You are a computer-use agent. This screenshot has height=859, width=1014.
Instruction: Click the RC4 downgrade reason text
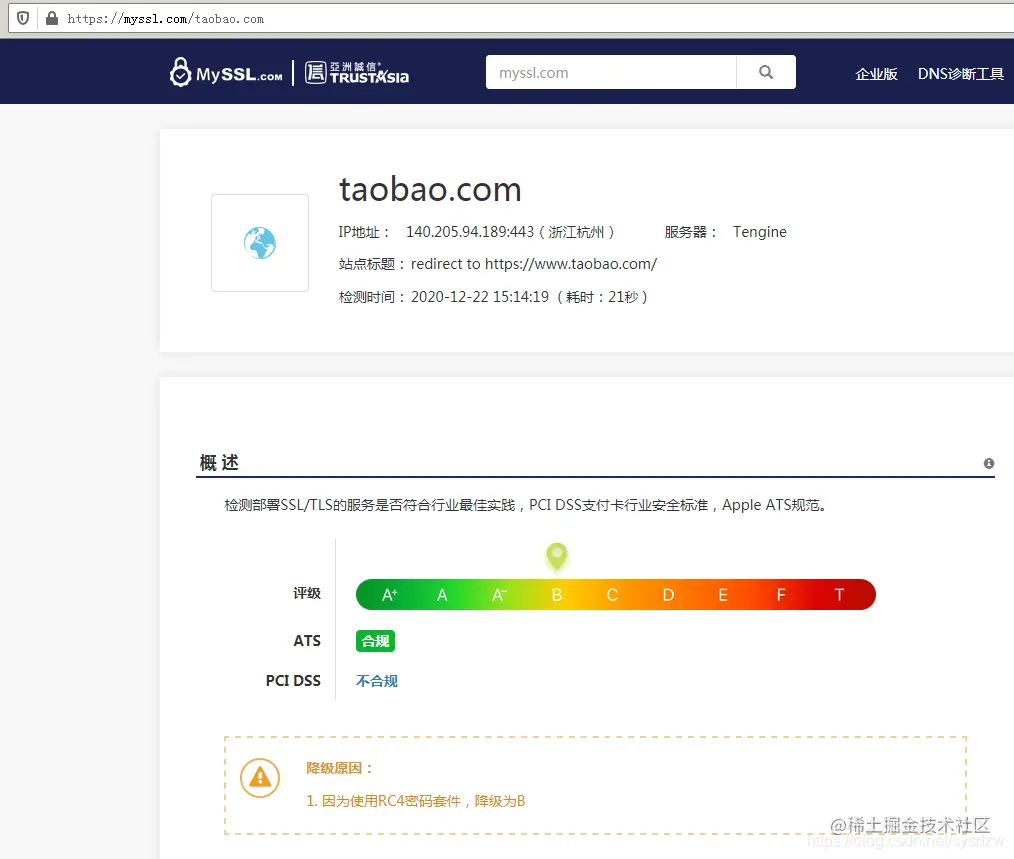[416, 801]
